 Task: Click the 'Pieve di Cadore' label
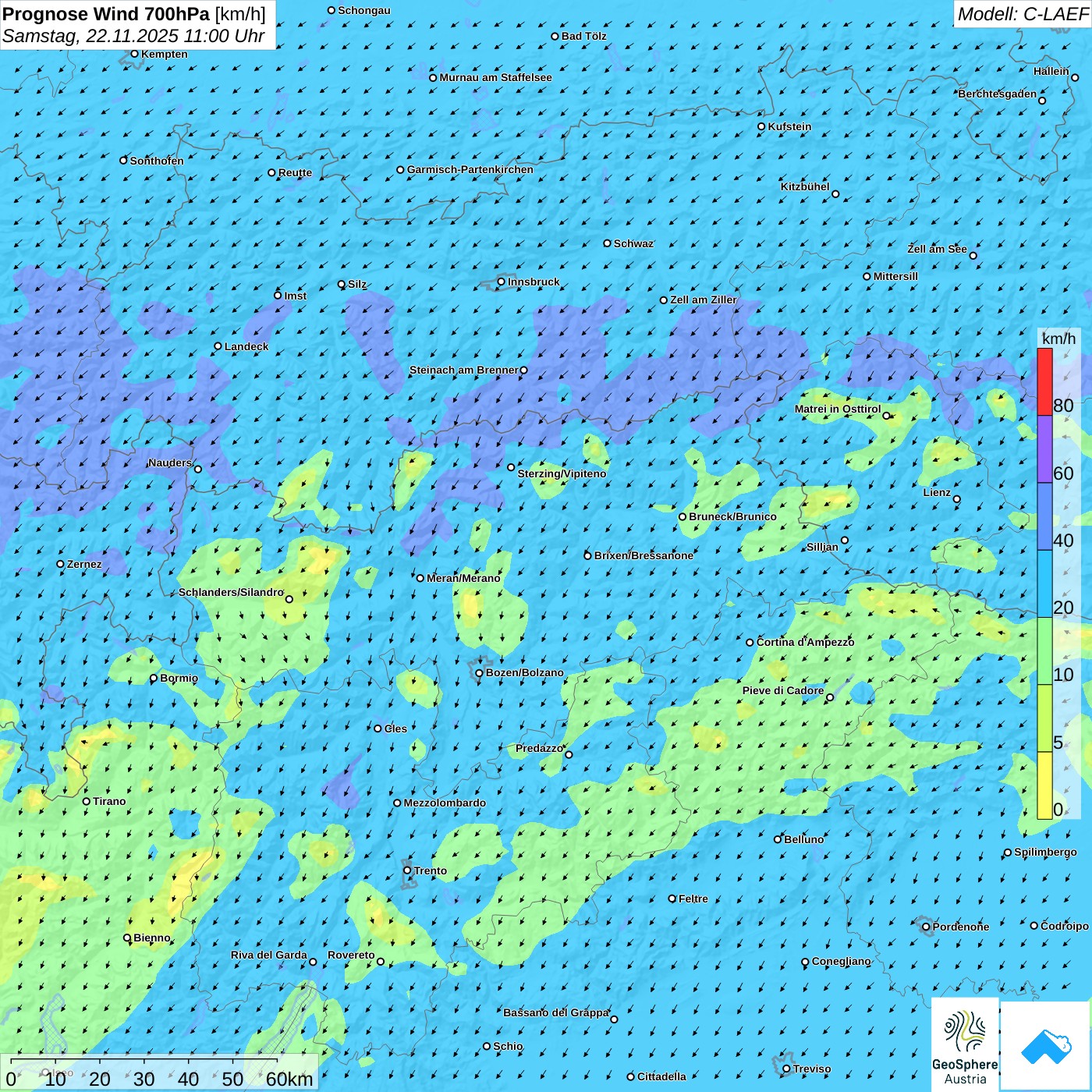coord(783,690)
